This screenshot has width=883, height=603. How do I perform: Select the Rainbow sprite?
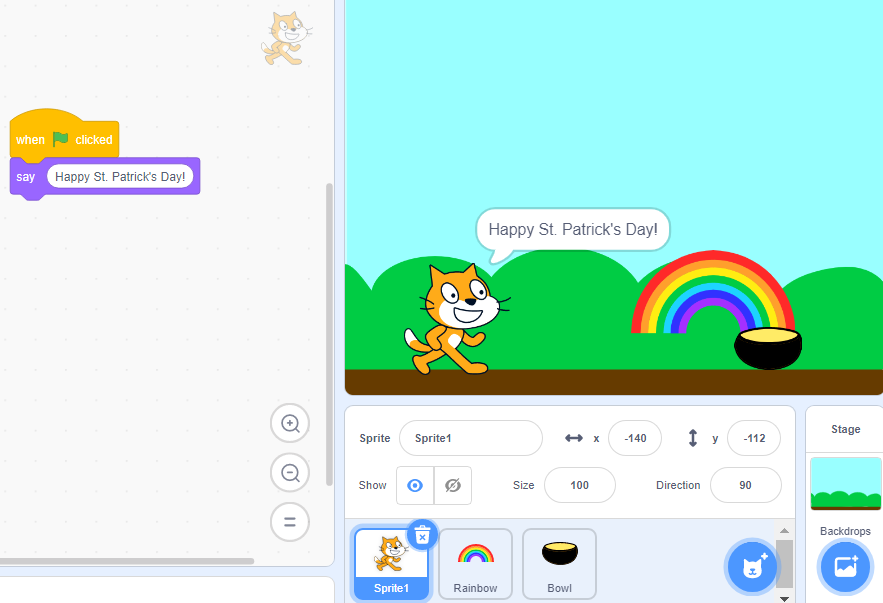(475, 564)
